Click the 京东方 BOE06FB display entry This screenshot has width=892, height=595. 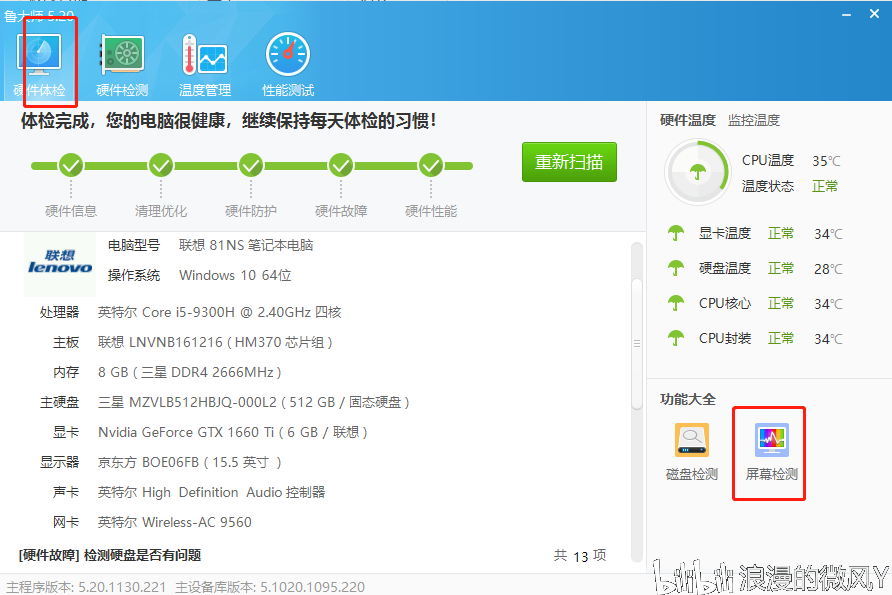189,462
